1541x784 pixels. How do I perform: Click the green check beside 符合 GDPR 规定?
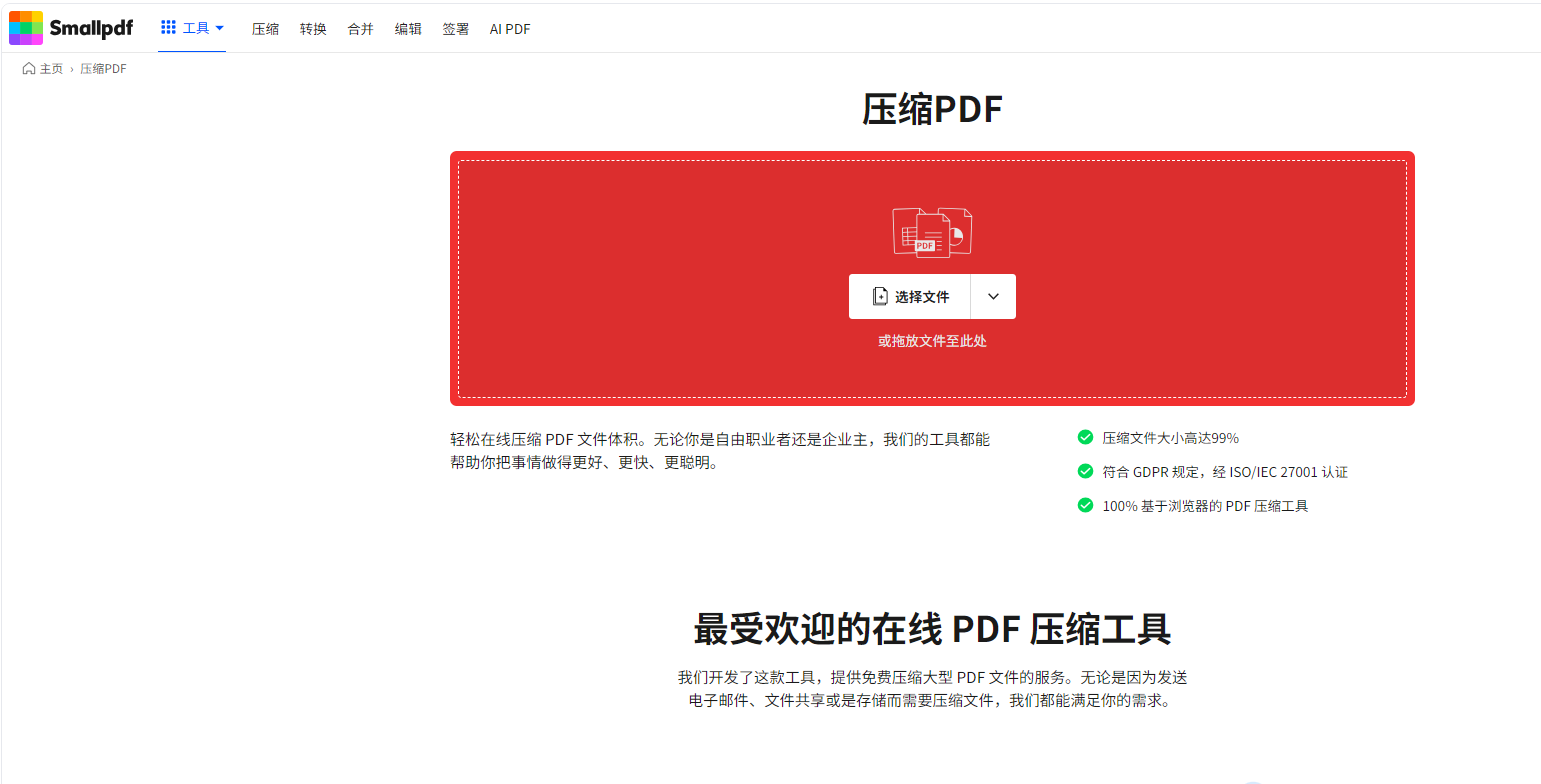1085,471
